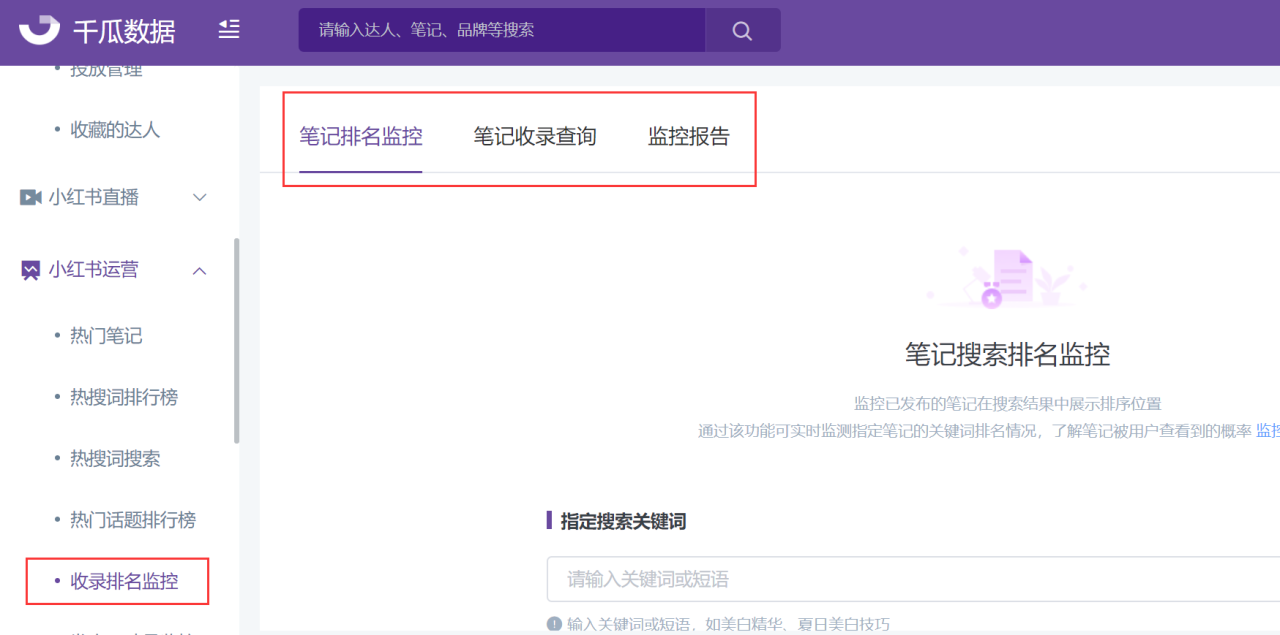Open the 热搜词排行榜 sidebar item
Screen dimensions: 1280x635
tap(124, 397)
